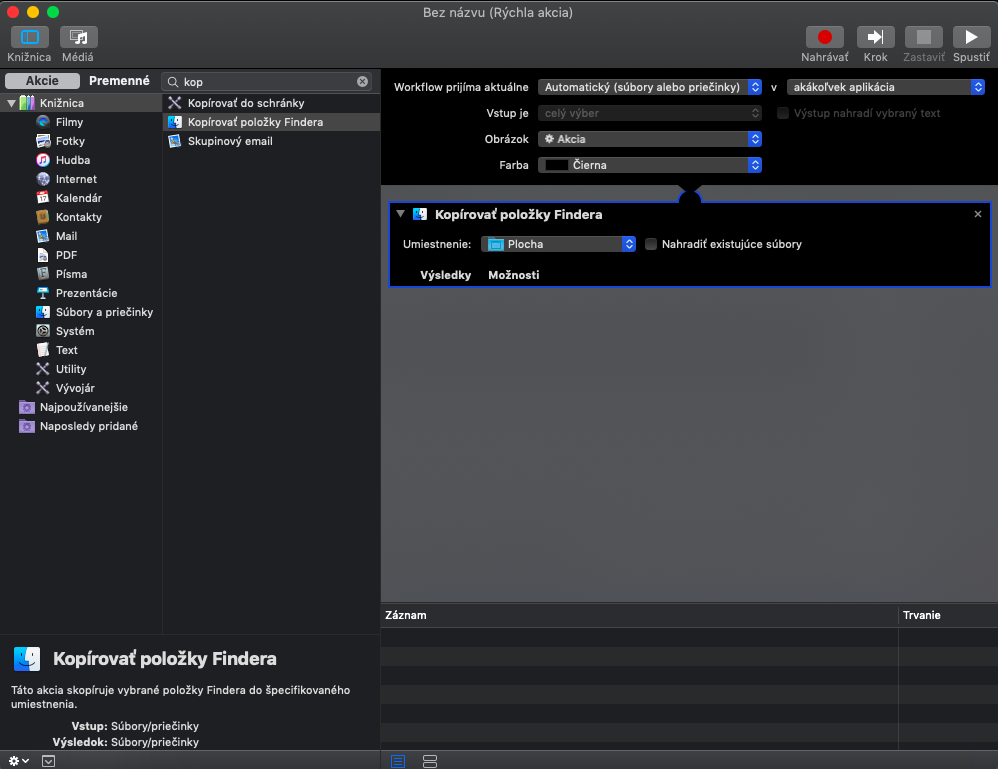Open the Naposledy pridané smart group icon

coord(27,426)
